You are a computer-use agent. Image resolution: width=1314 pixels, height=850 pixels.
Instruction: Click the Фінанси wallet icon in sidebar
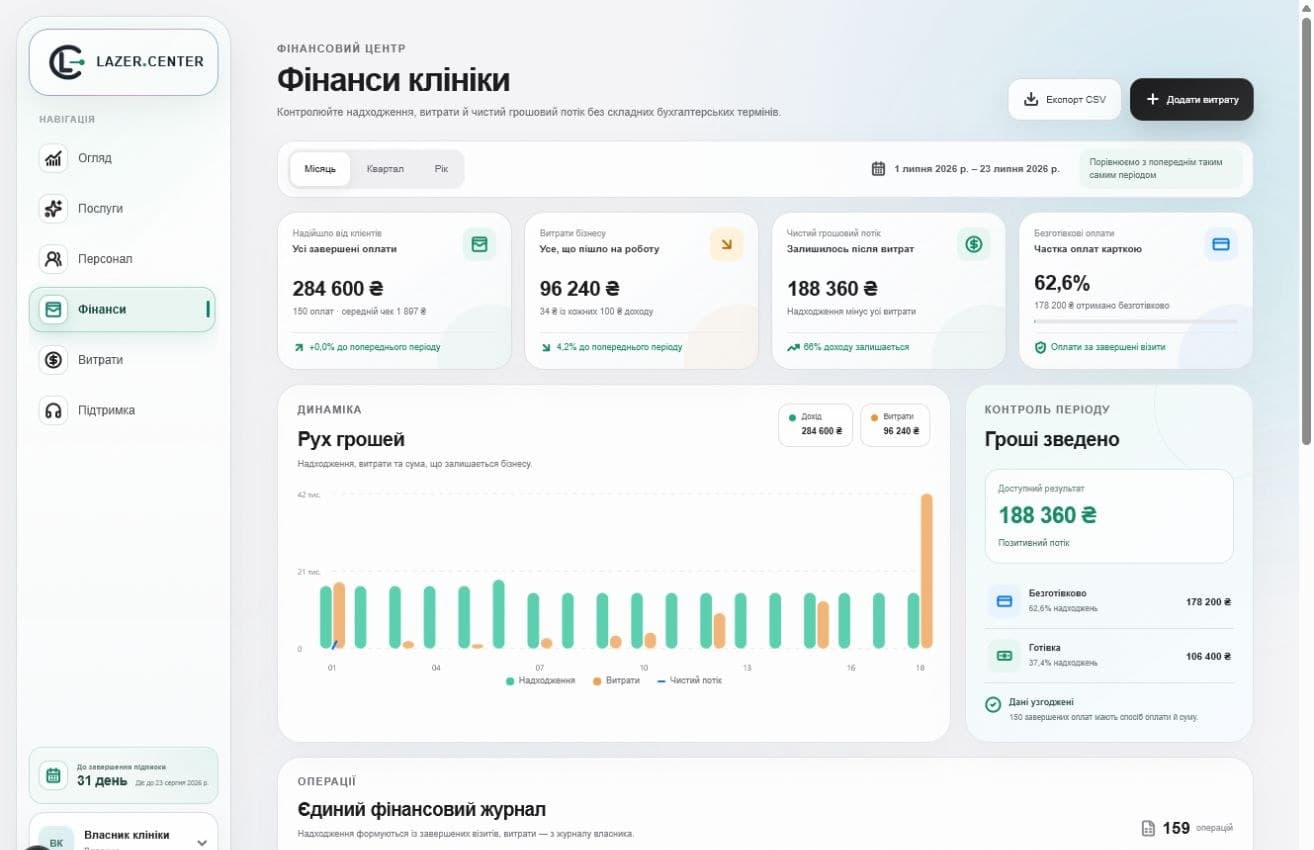[52, 309]
